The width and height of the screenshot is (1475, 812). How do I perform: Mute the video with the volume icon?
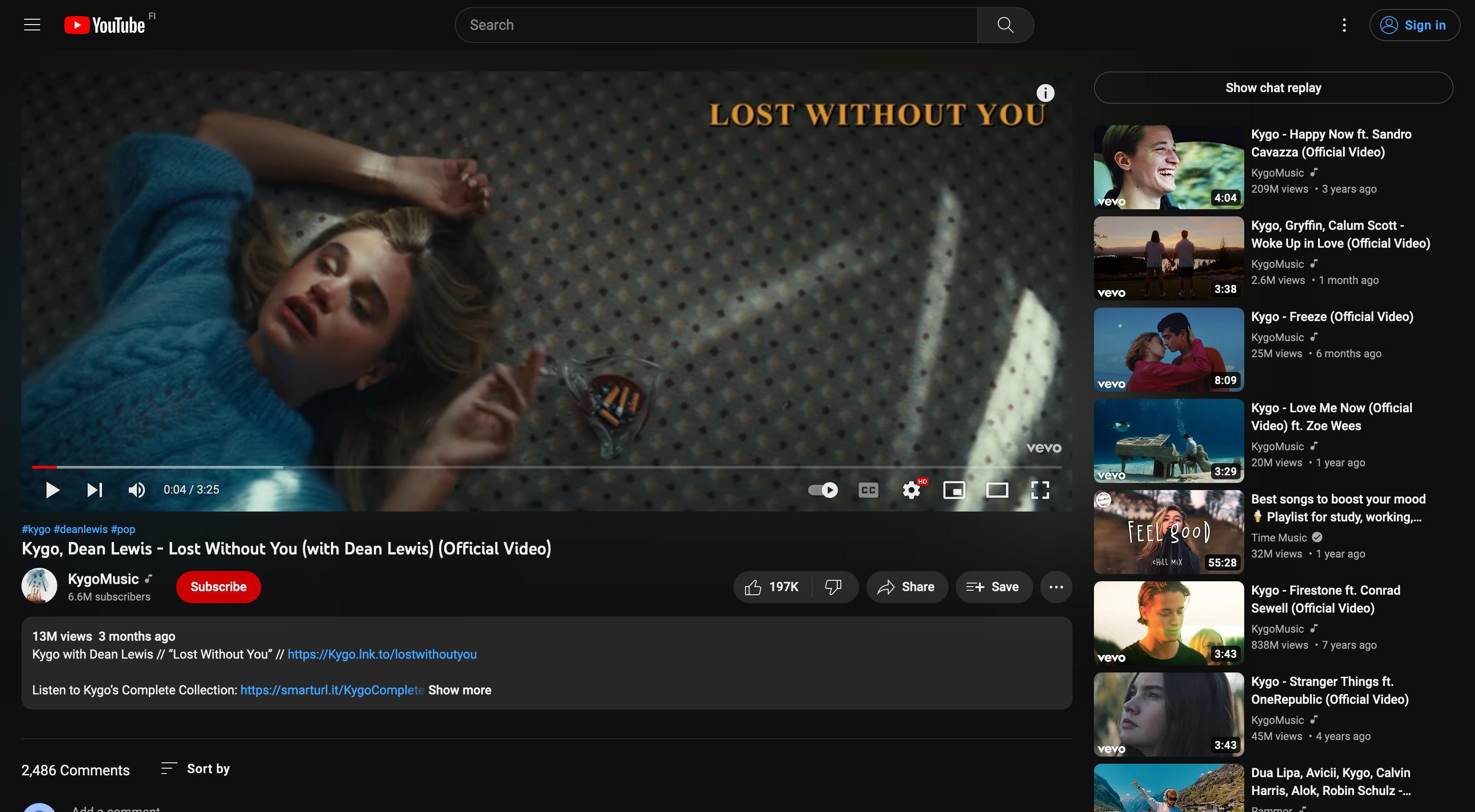pyautogui.click(x=136, y=490)
